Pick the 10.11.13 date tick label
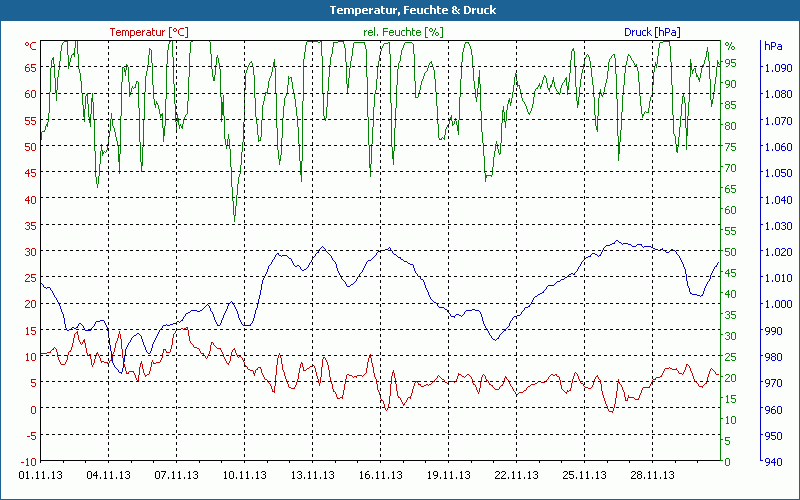 244,476
